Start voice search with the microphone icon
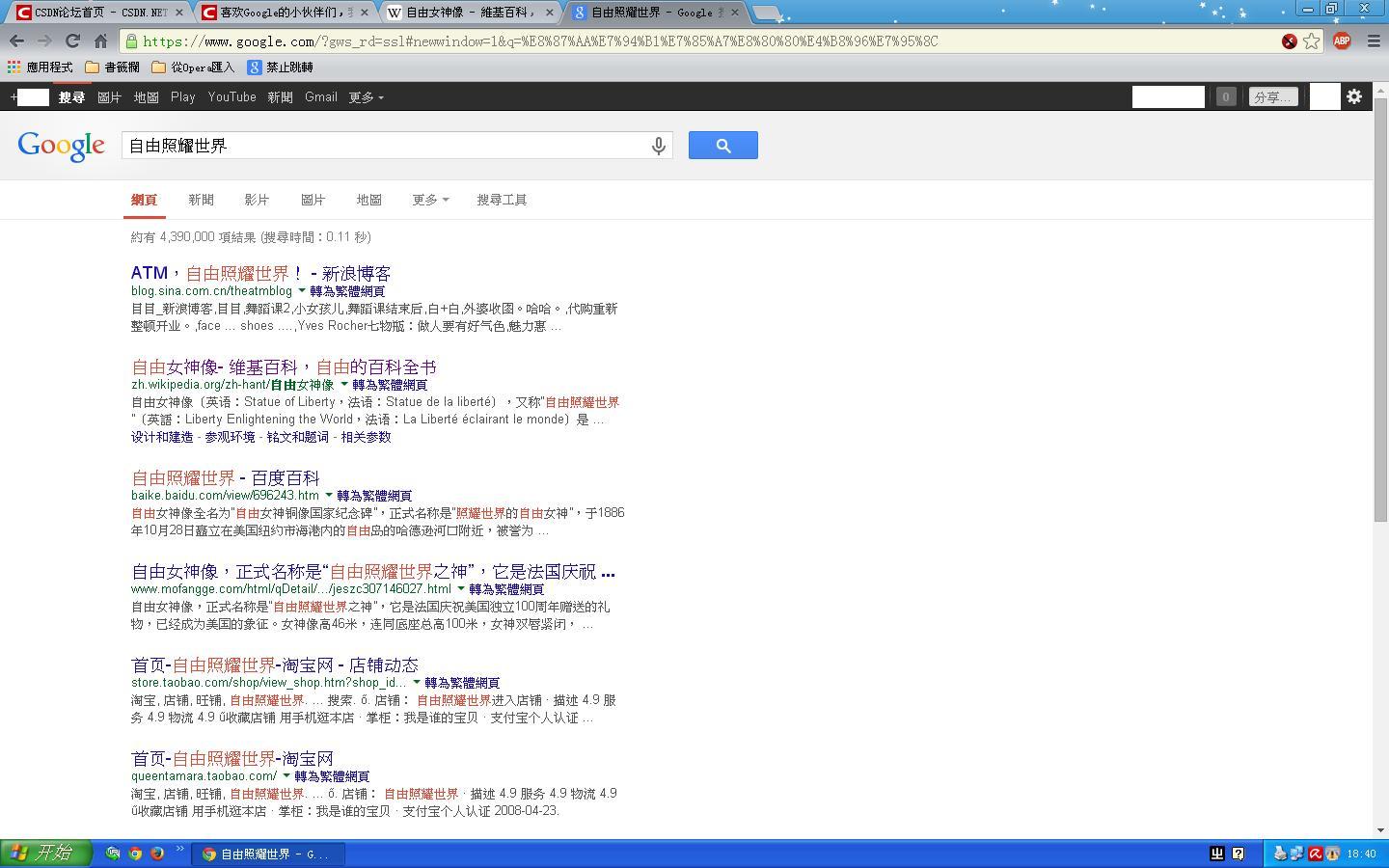 click(658, 146)
